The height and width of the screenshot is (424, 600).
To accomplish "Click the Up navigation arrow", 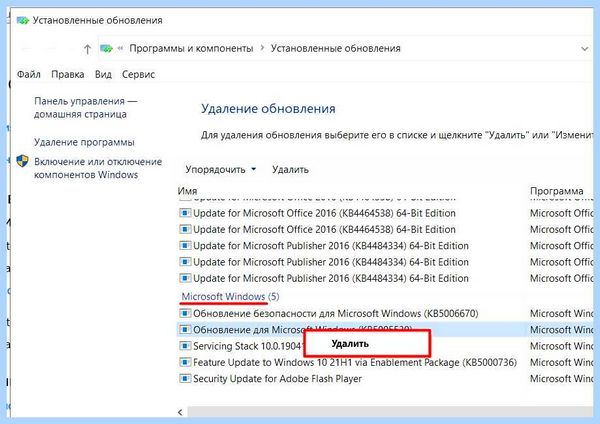I will click(x=87, y=49).
